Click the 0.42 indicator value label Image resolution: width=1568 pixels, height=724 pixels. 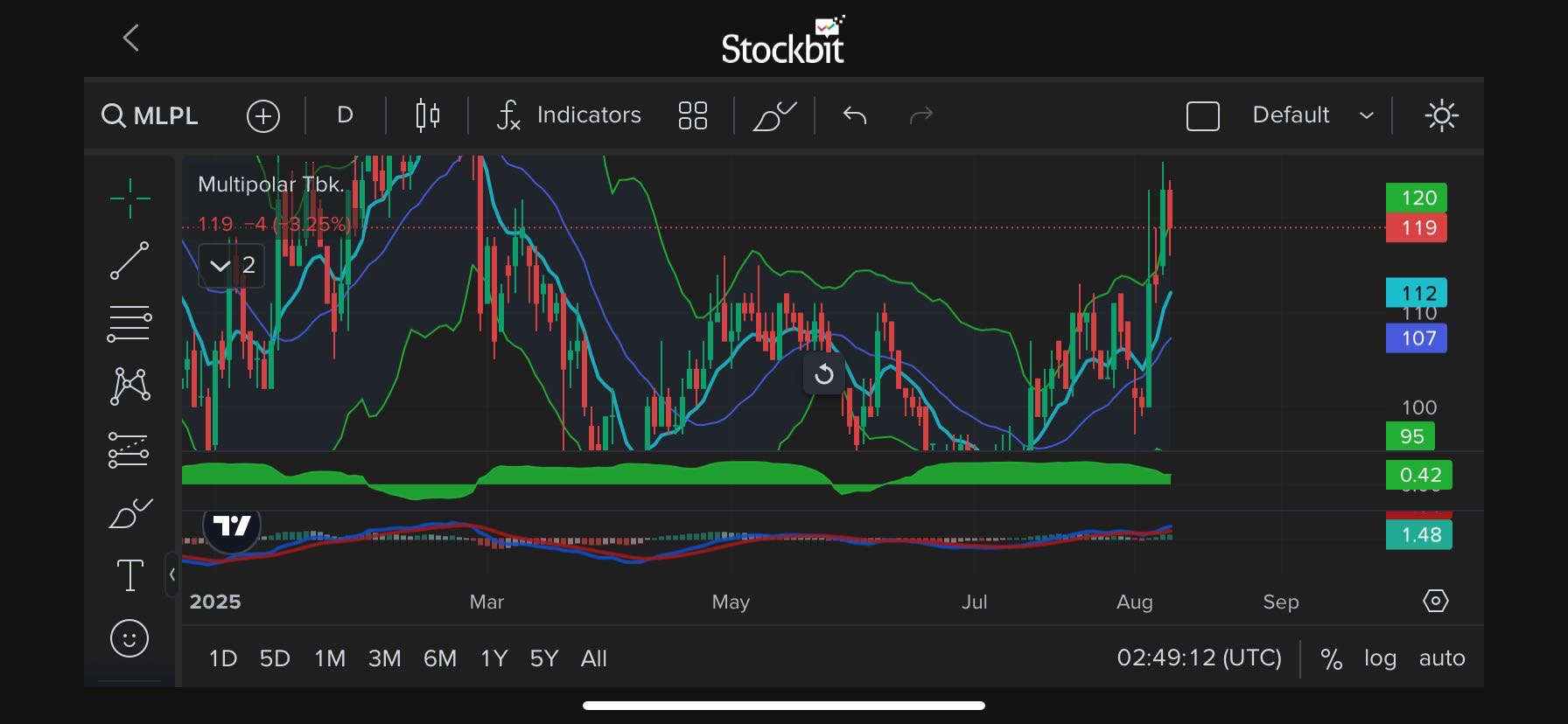pyautogui.click(x=1419, y=475)
